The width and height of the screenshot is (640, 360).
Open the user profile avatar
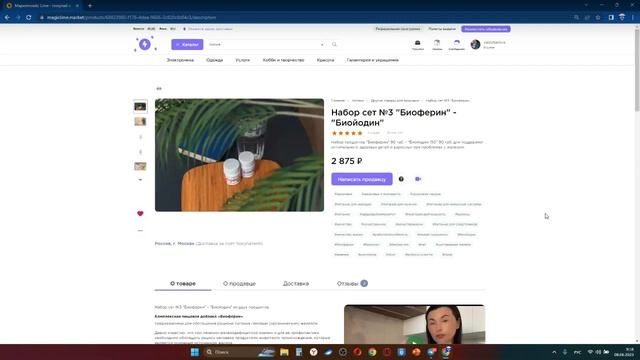[475, 44]
